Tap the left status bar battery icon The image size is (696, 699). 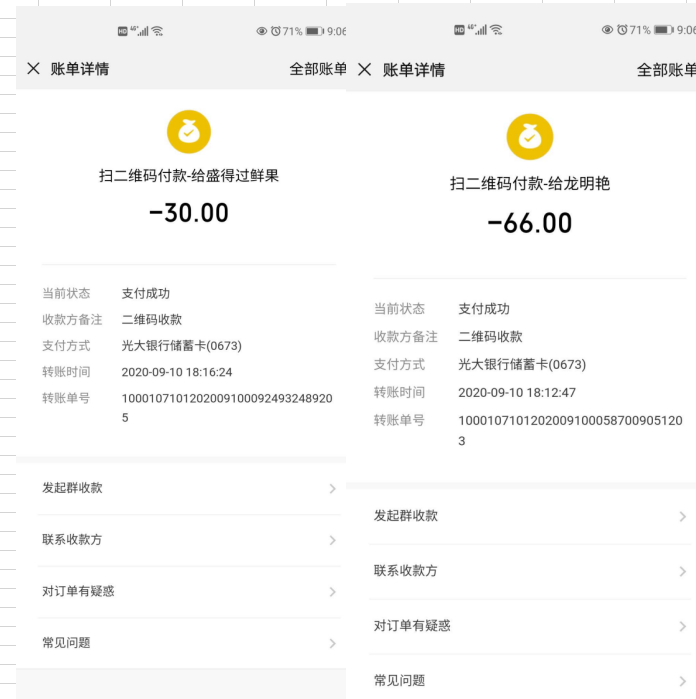click(x=314, y=31)
